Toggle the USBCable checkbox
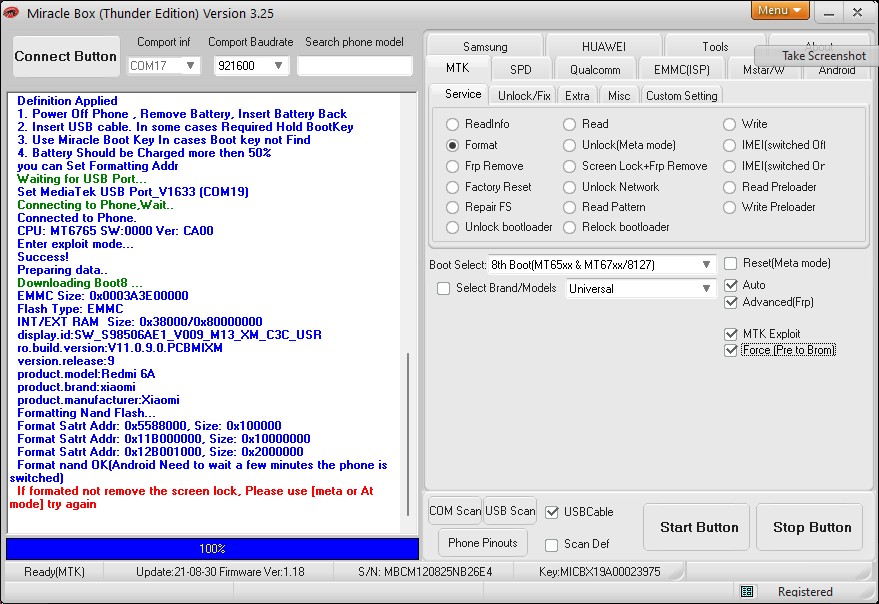879x604 pixels. (552, 512)
